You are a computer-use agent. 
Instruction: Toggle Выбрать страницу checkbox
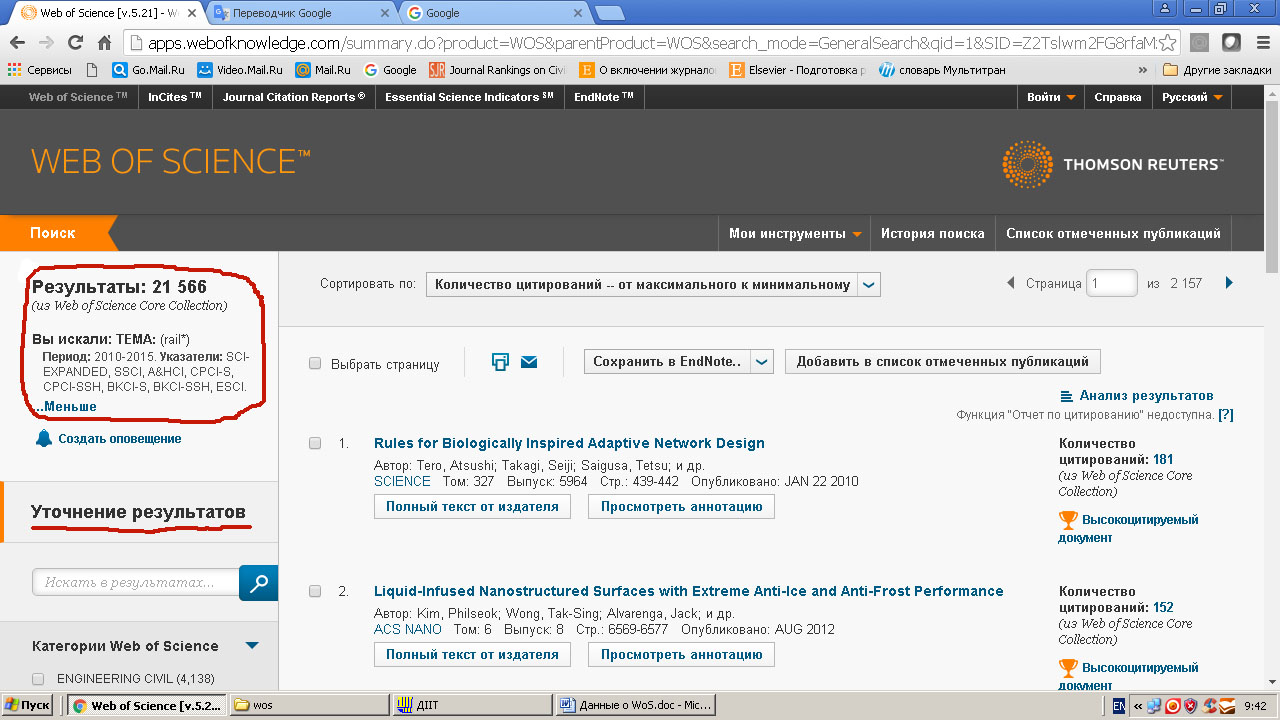click(315, 364)
